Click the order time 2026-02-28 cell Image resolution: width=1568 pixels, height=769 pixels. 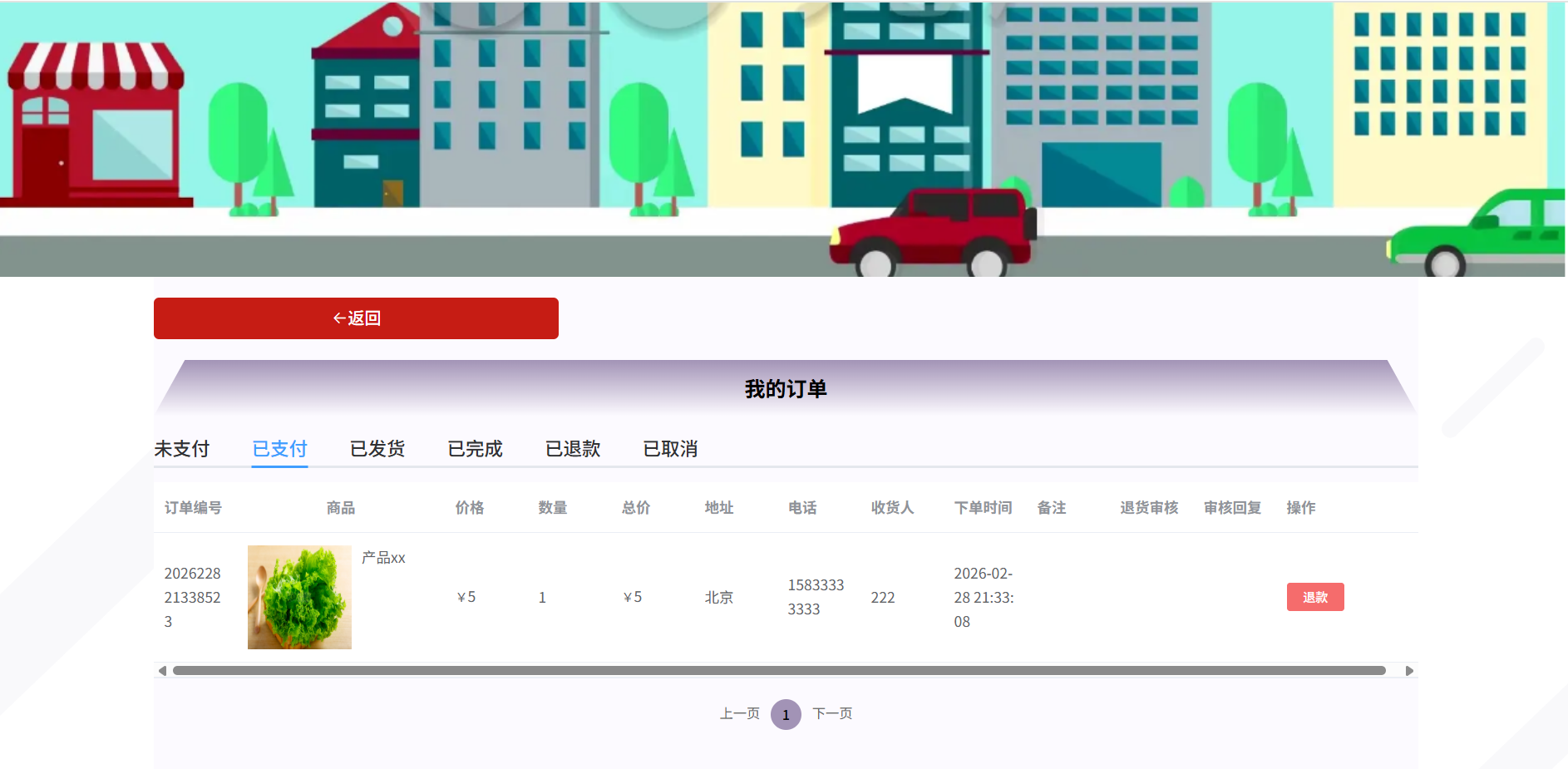tap(984, 598)
